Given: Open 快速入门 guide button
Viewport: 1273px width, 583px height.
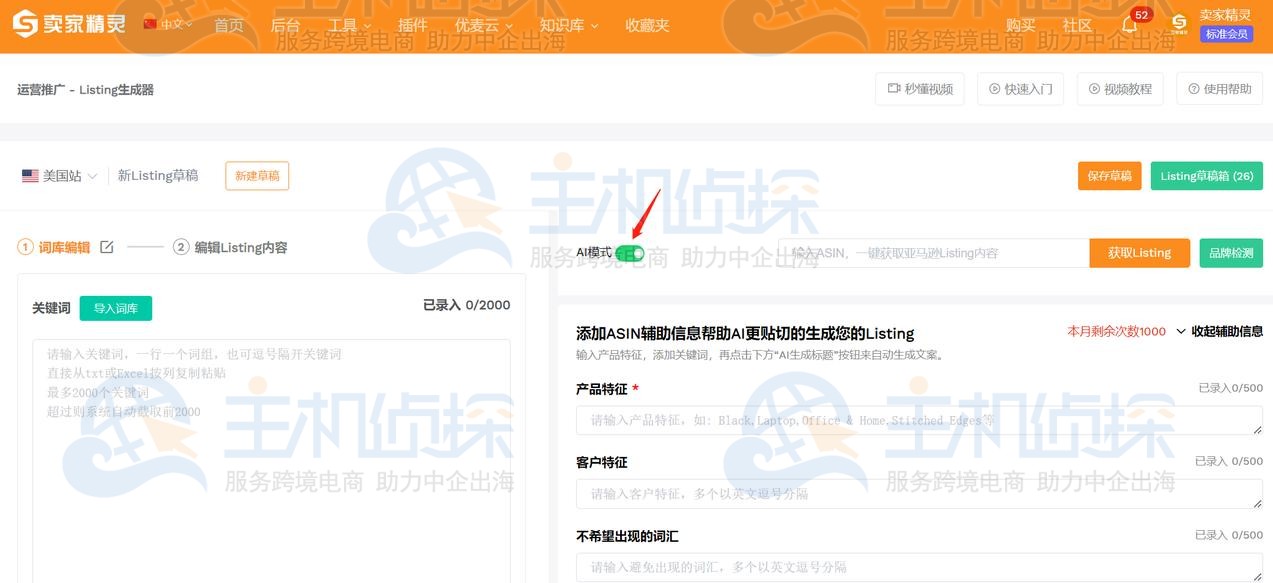Looking at the screenshot, I should tap(1020, 89).
